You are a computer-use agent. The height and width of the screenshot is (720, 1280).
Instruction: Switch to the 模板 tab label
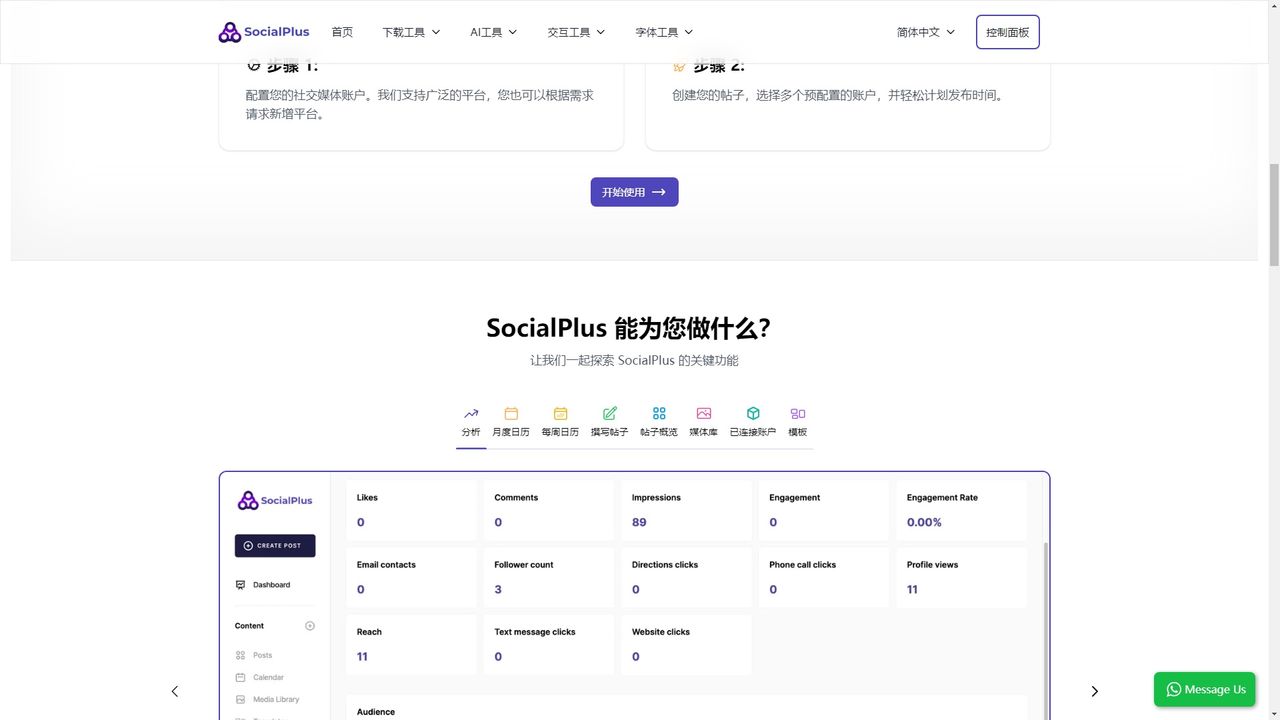click(798, 432)
